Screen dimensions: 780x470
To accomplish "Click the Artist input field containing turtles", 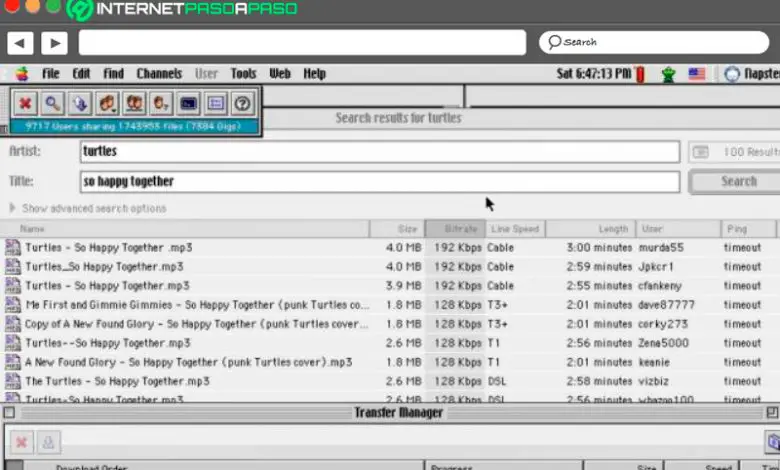I will click(x=380, y=152).
